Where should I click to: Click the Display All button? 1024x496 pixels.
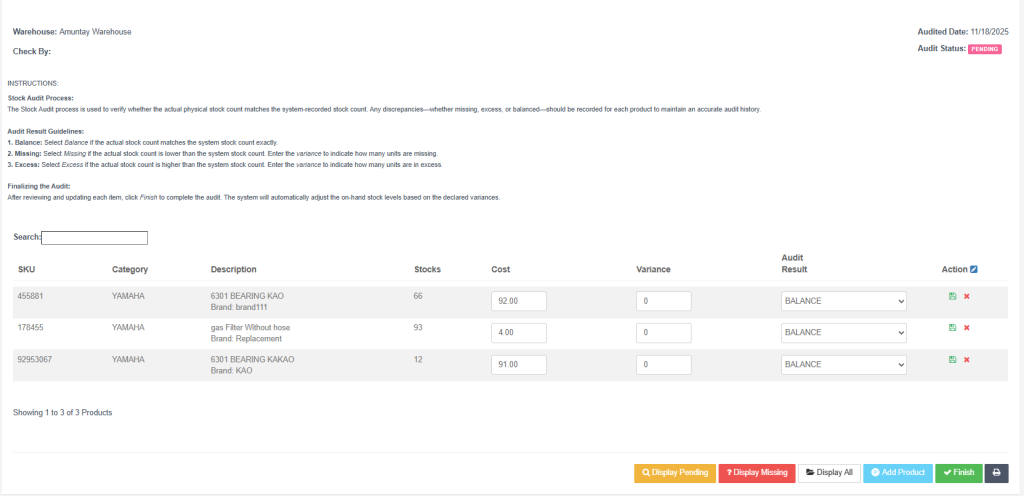pos(829,473)
